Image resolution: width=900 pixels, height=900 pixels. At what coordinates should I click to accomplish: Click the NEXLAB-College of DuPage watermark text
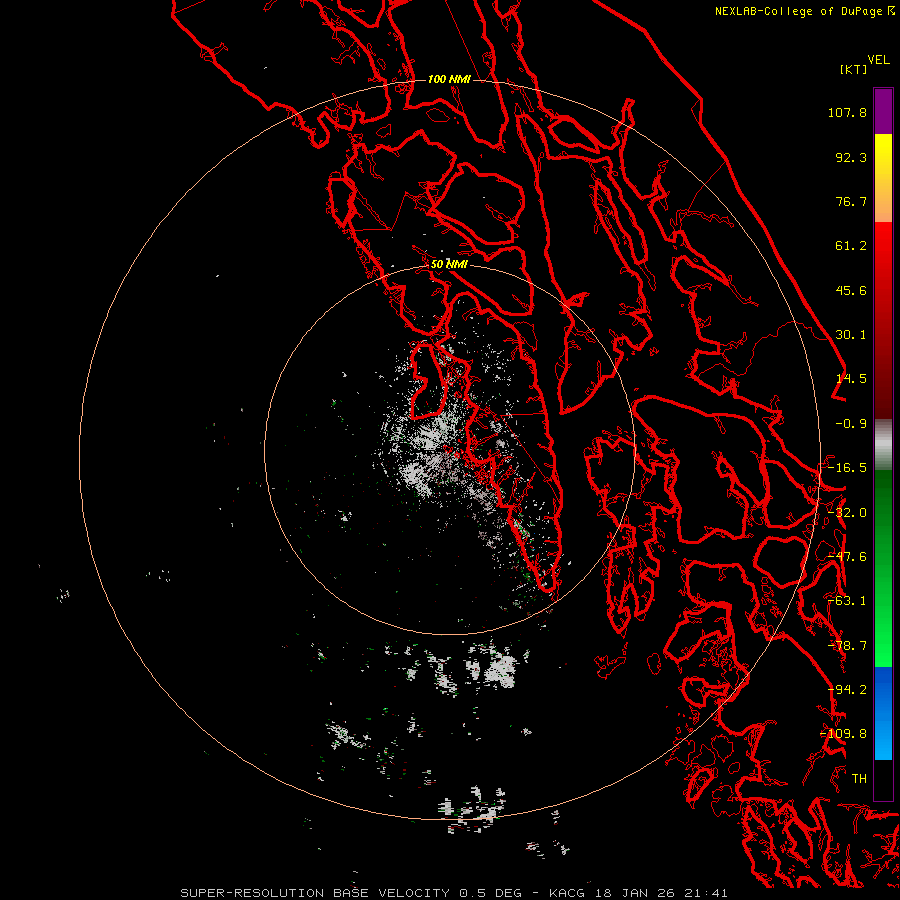pos(804,11)
